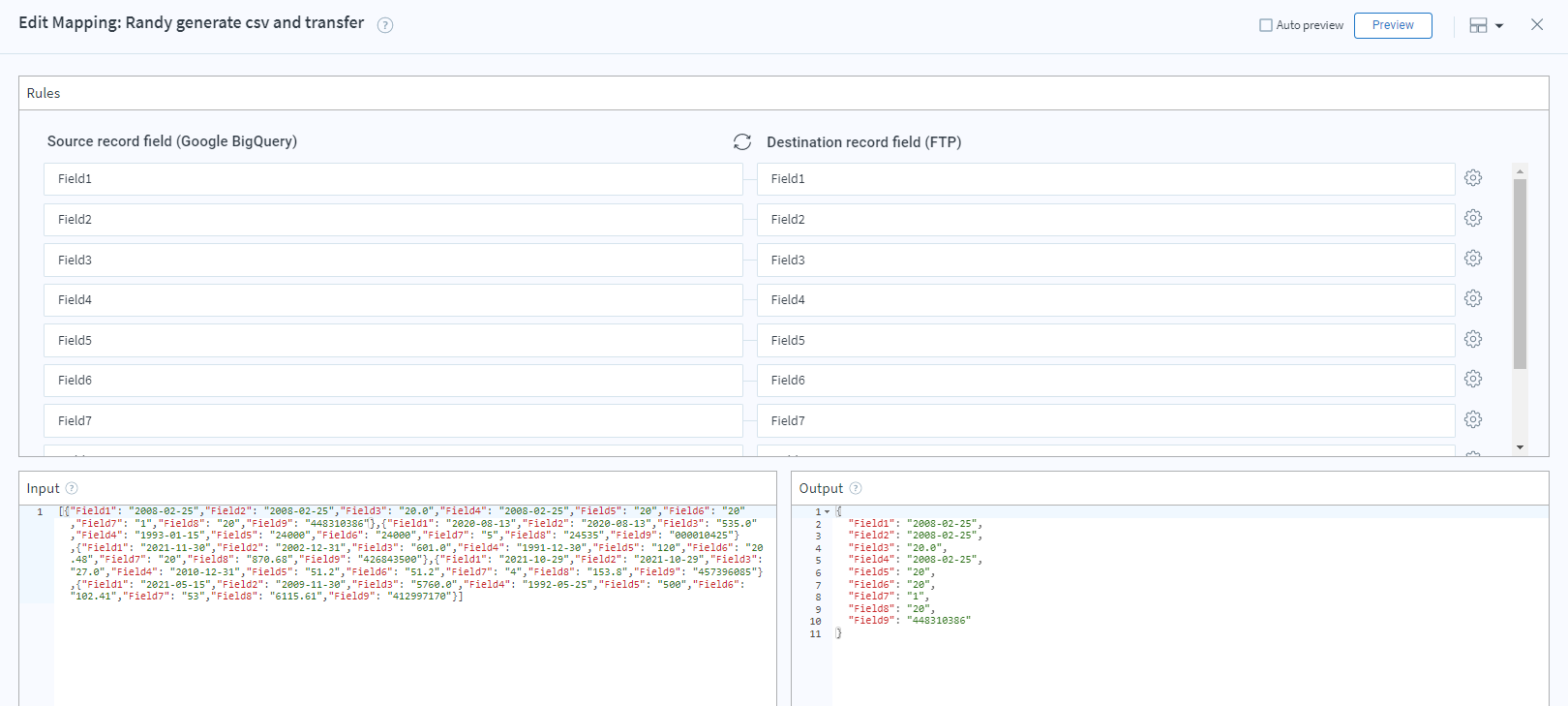1568x706 pixels.
Task: Click the refresh fields icon
Action: click(742, 142)
